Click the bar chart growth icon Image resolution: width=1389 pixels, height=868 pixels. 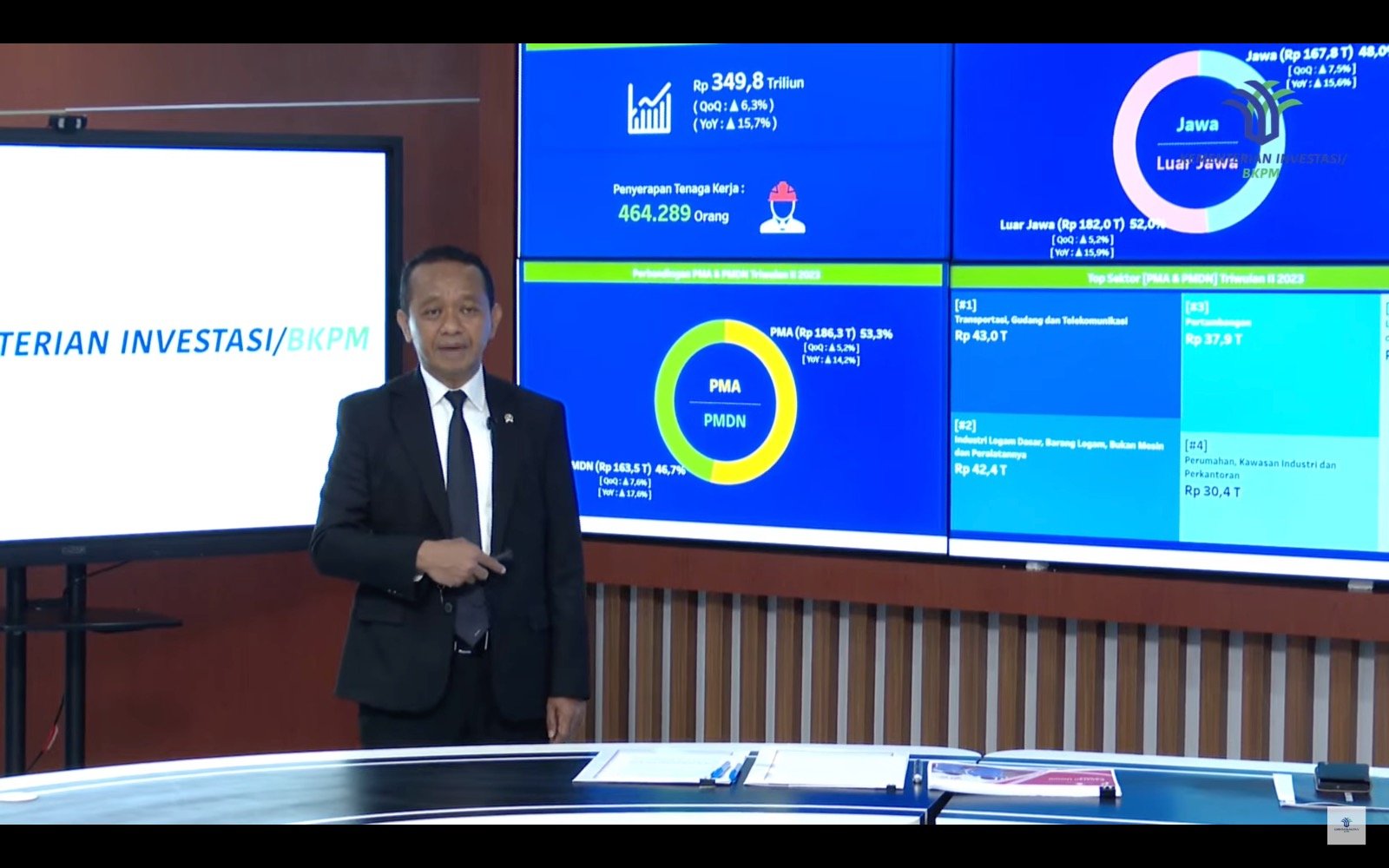pyautogui.click(x=649, y=108)
